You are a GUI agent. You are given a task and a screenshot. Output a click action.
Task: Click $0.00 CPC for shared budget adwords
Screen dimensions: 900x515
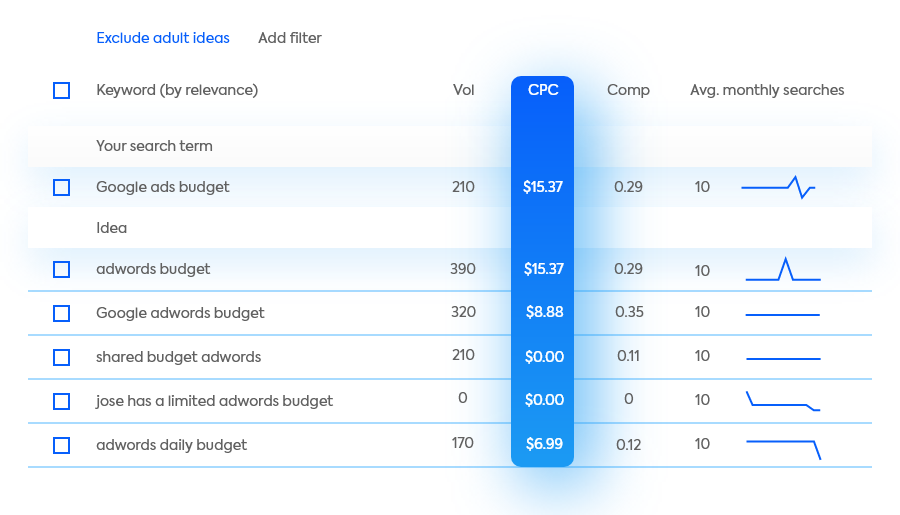click(x=544, y=357)
